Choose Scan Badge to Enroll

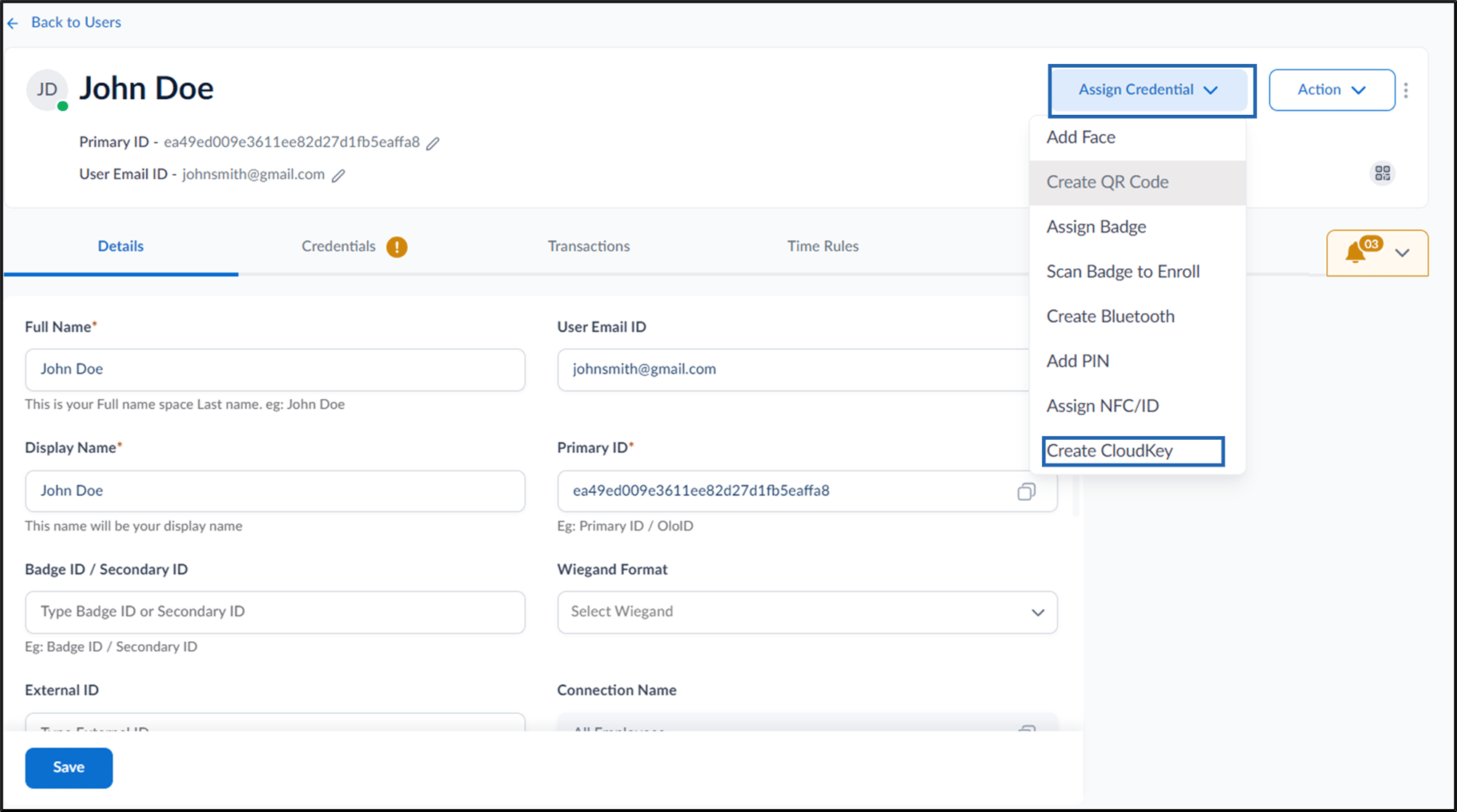pos(1137,272)
